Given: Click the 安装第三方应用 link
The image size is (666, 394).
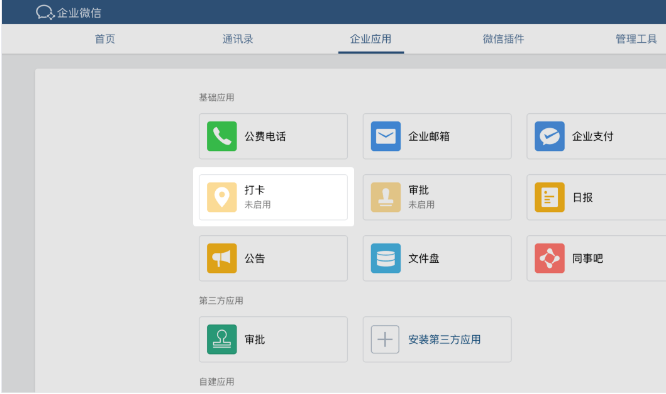Looking at the screenshot, I should (444, 340).
